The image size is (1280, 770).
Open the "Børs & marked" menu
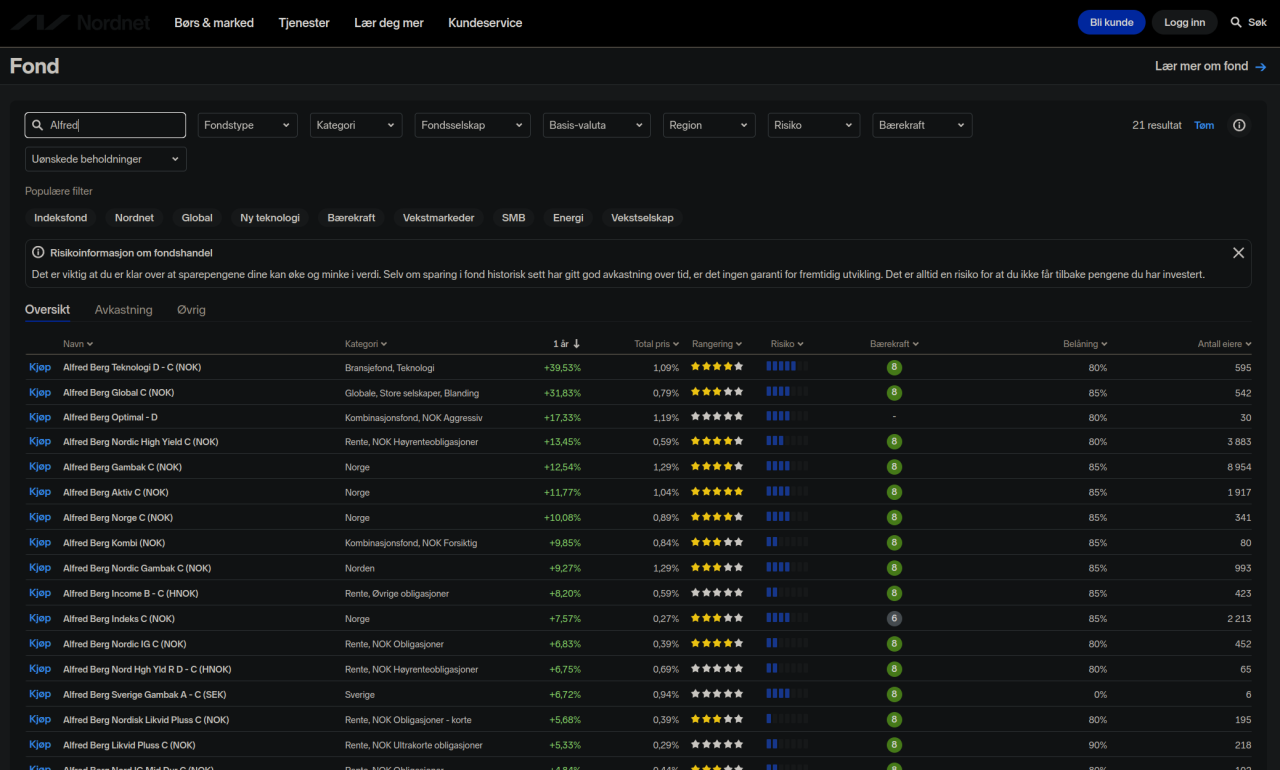(x=213, y=22)
